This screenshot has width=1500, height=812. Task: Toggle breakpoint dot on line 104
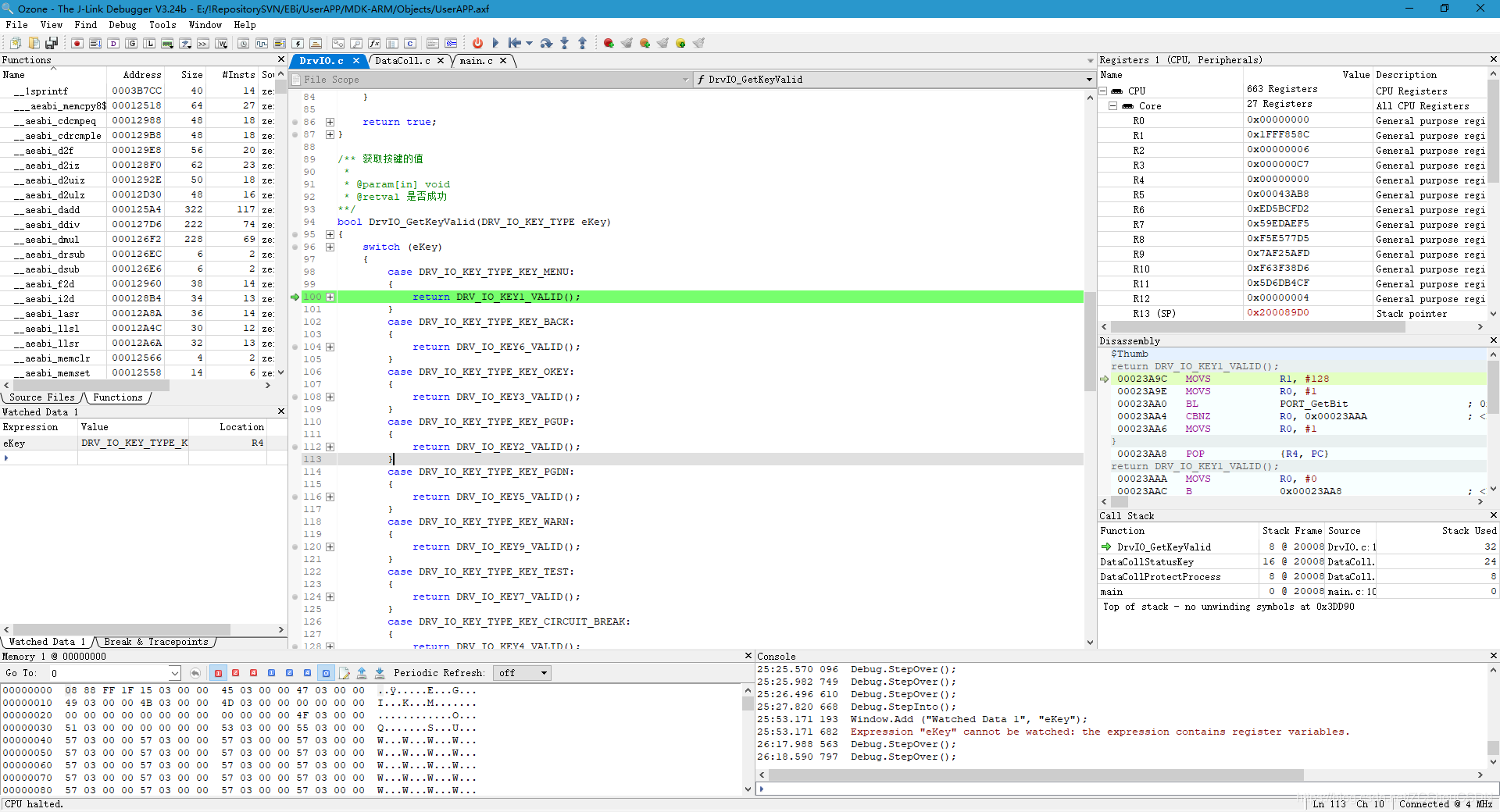pyautogui.click(x=295, y=347)
